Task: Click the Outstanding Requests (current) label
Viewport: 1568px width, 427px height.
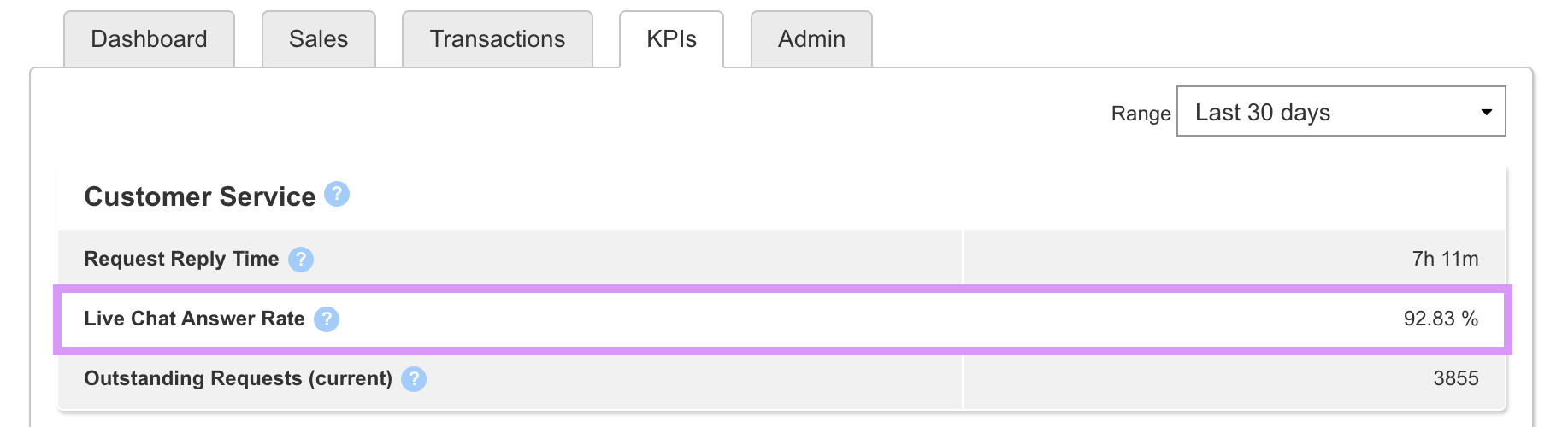Action: 238,378
